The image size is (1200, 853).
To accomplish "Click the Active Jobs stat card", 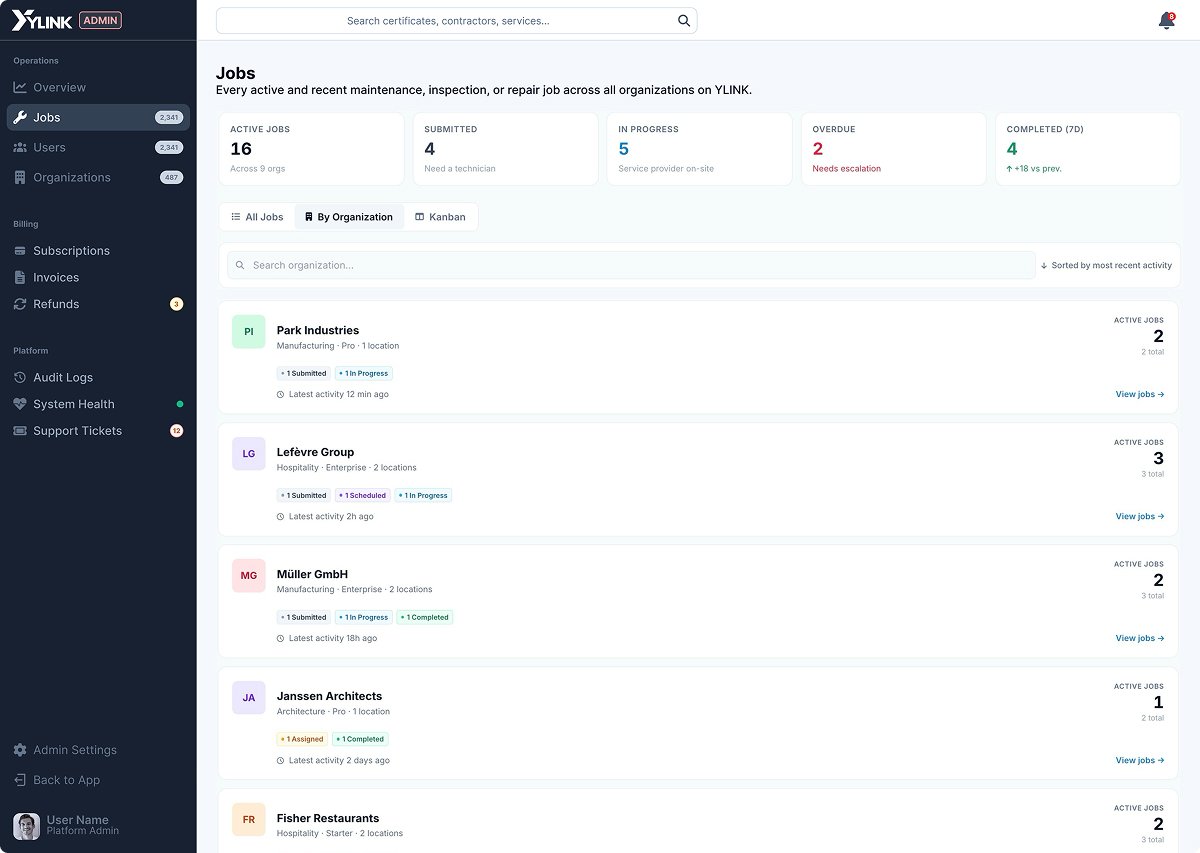I will click(x=311, y=149).
